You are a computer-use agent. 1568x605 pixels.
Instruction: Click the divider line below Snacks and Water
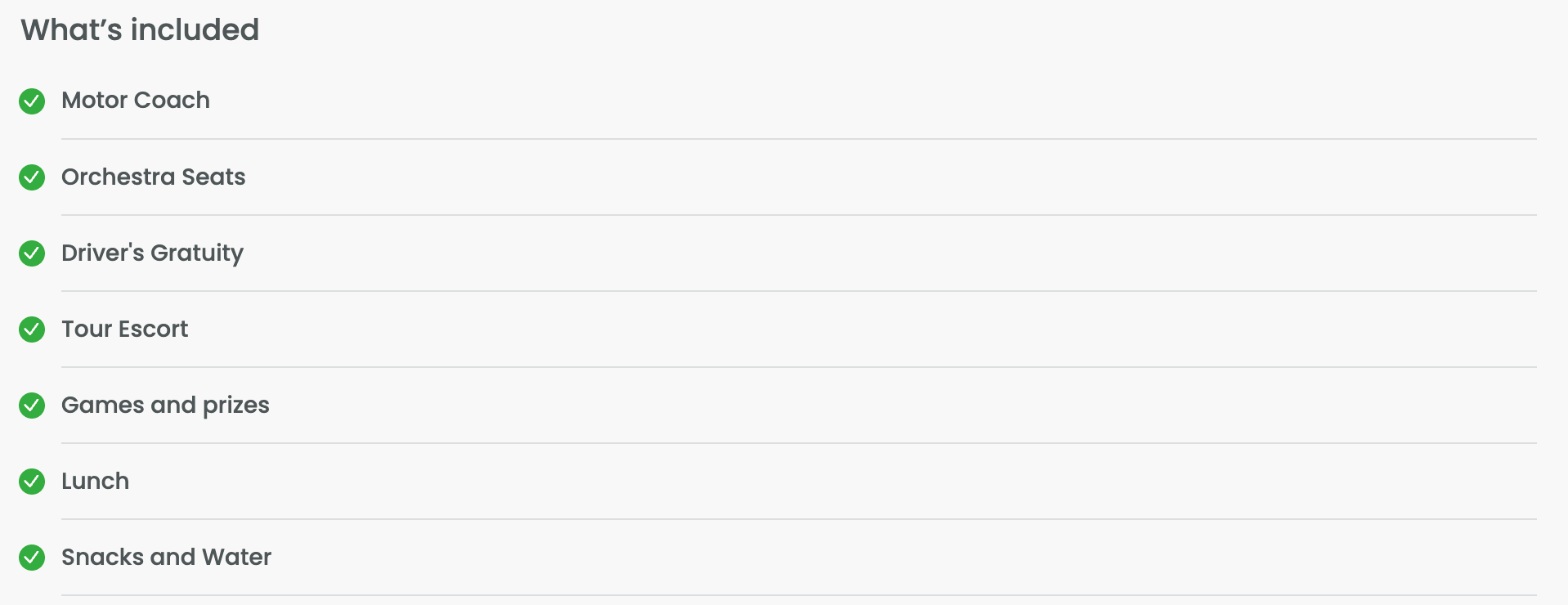click(799, 595)
